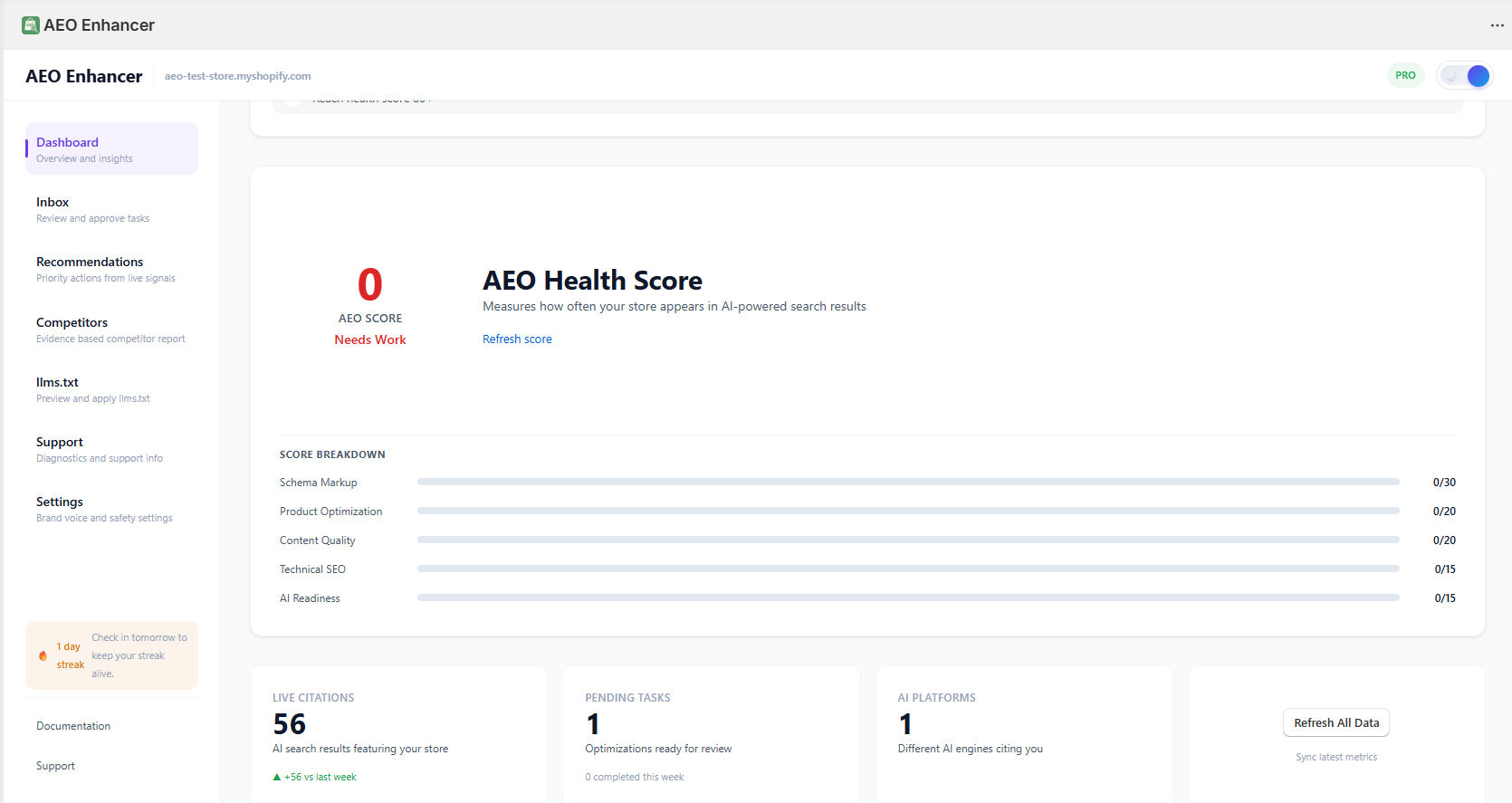Click the 'Needs Work' status label
The width and height of the screenshot is (1512, 803).
[x=370, y=340]
